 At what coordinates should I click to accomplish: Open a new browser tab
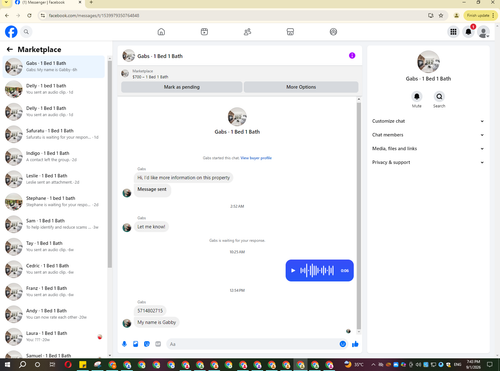[x=91, y=2]
